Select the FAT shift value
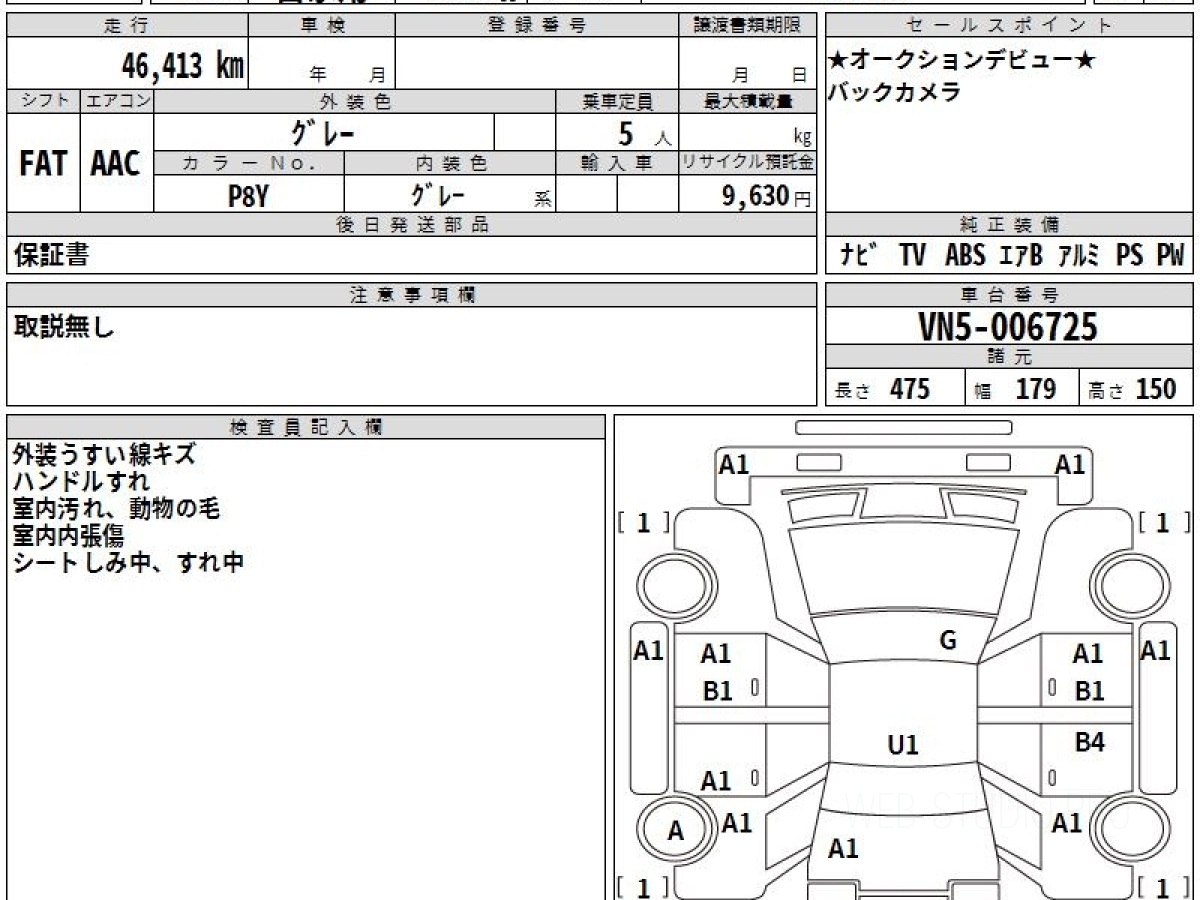This screenshot has height=900, width=1200. [x=43, y=163]
